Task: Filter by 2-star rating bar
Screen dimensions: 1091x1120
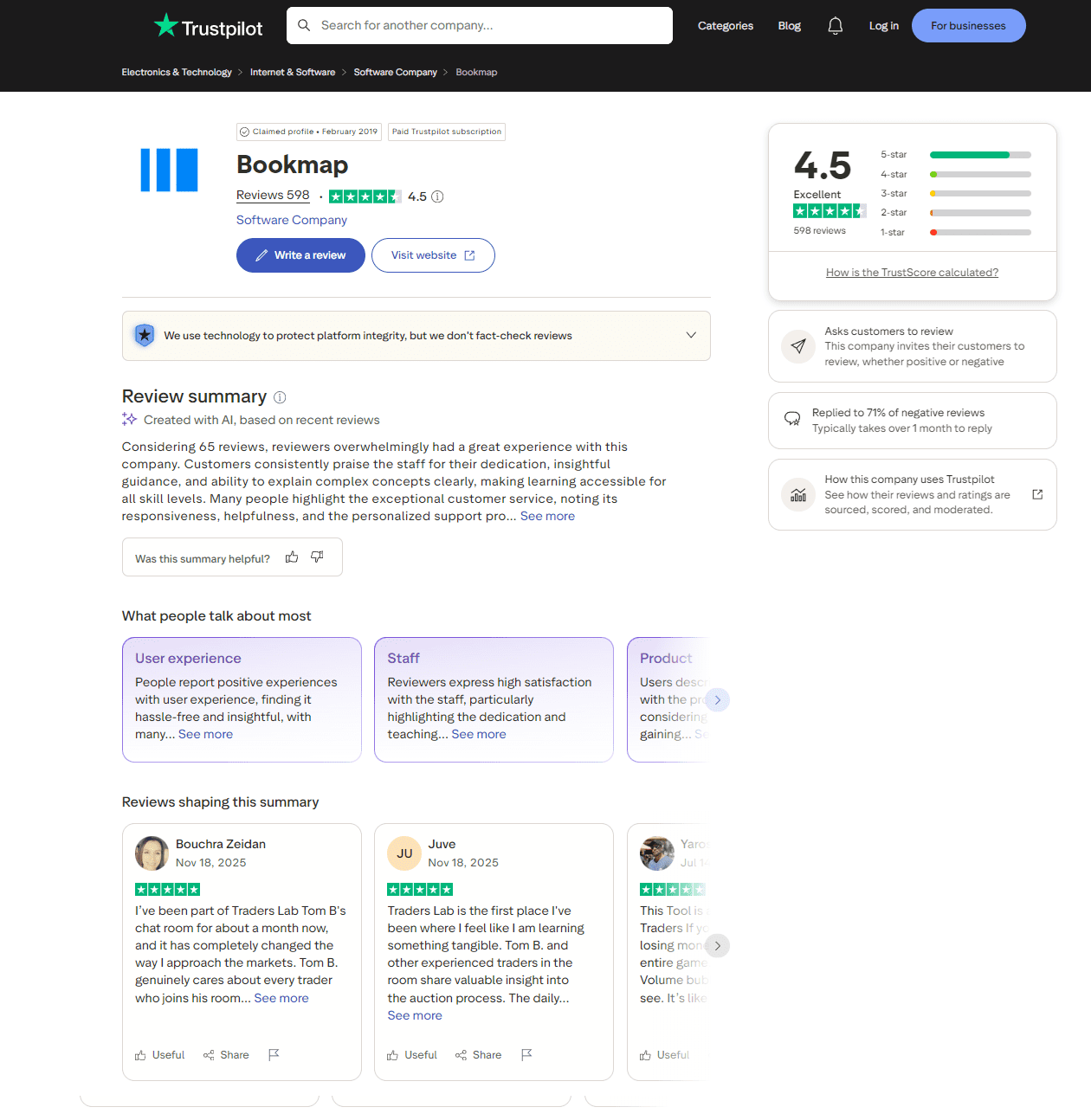Action: click(956, 213)
